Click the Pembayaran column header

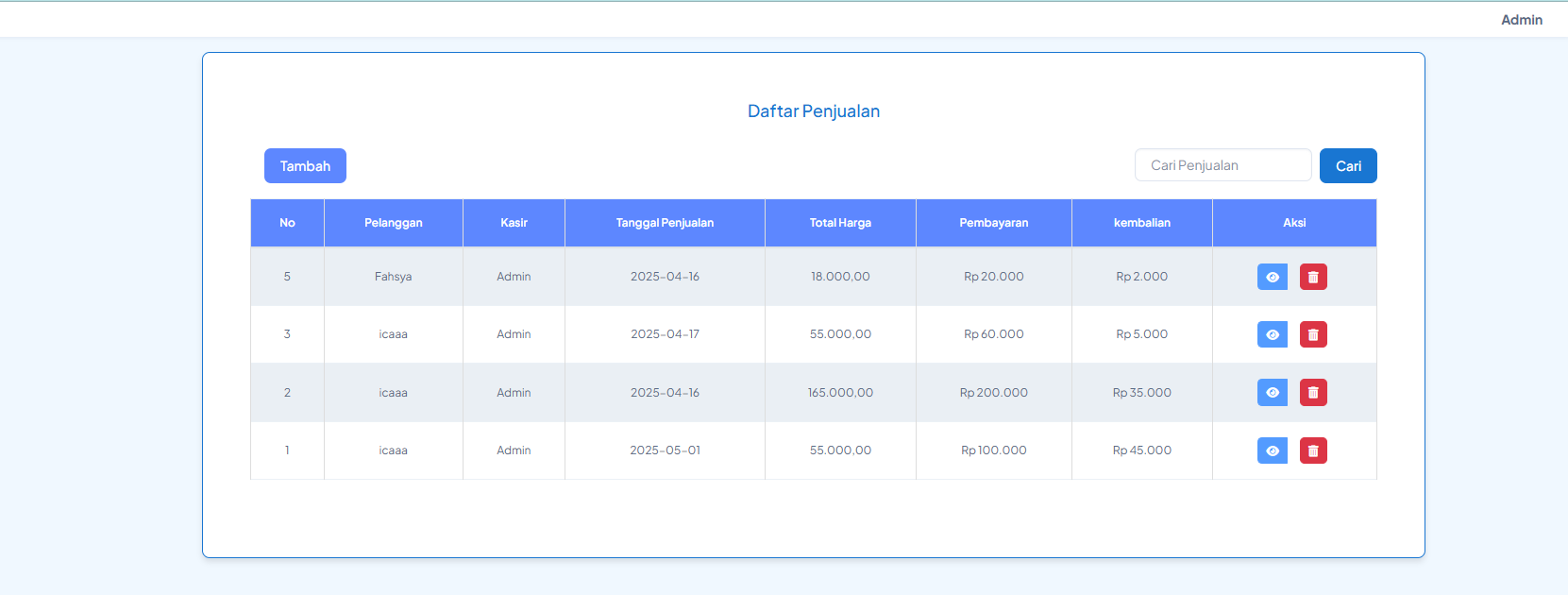click(993, 223)
